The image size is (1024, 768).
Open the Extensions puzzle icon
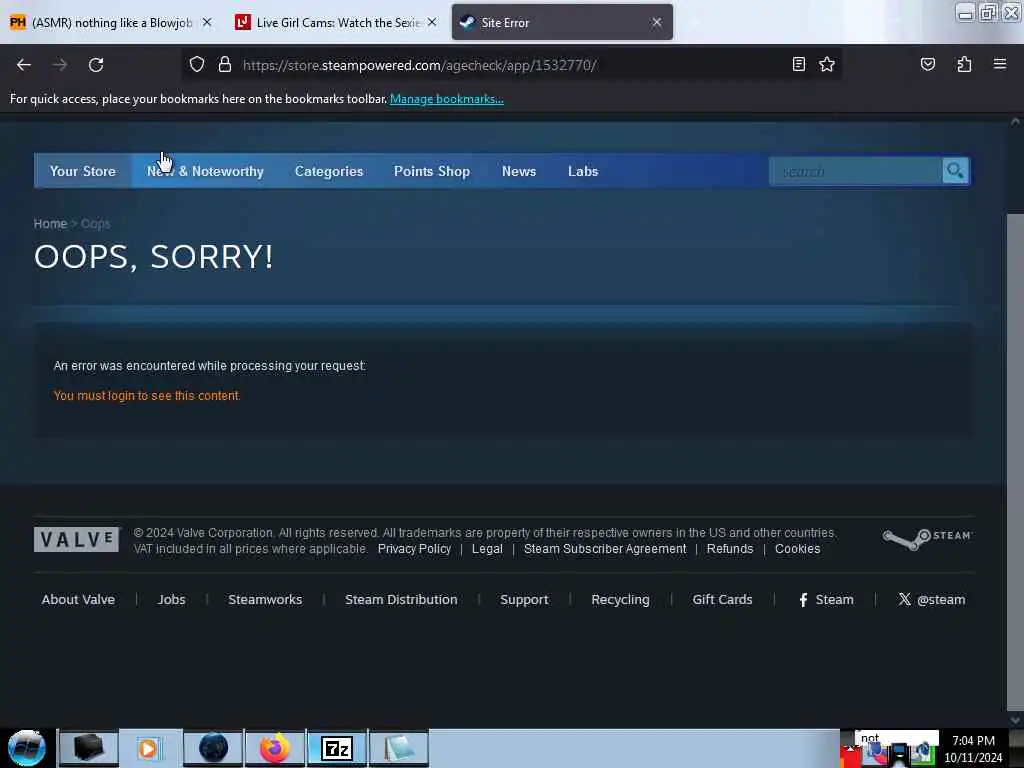[964, 64]
